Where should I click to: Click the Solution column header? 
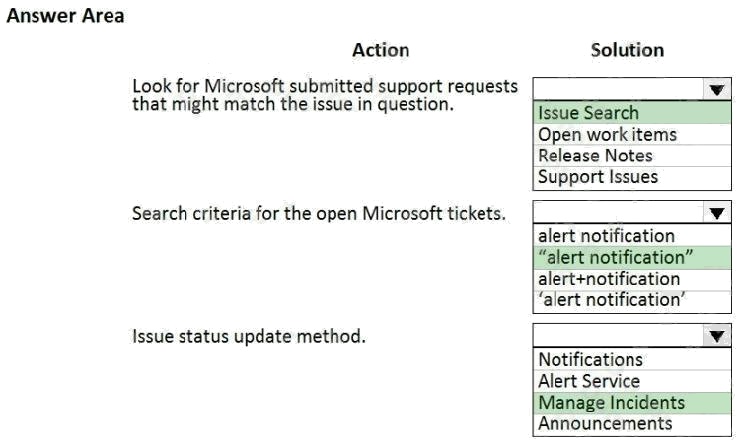click(x=627, y=50)
